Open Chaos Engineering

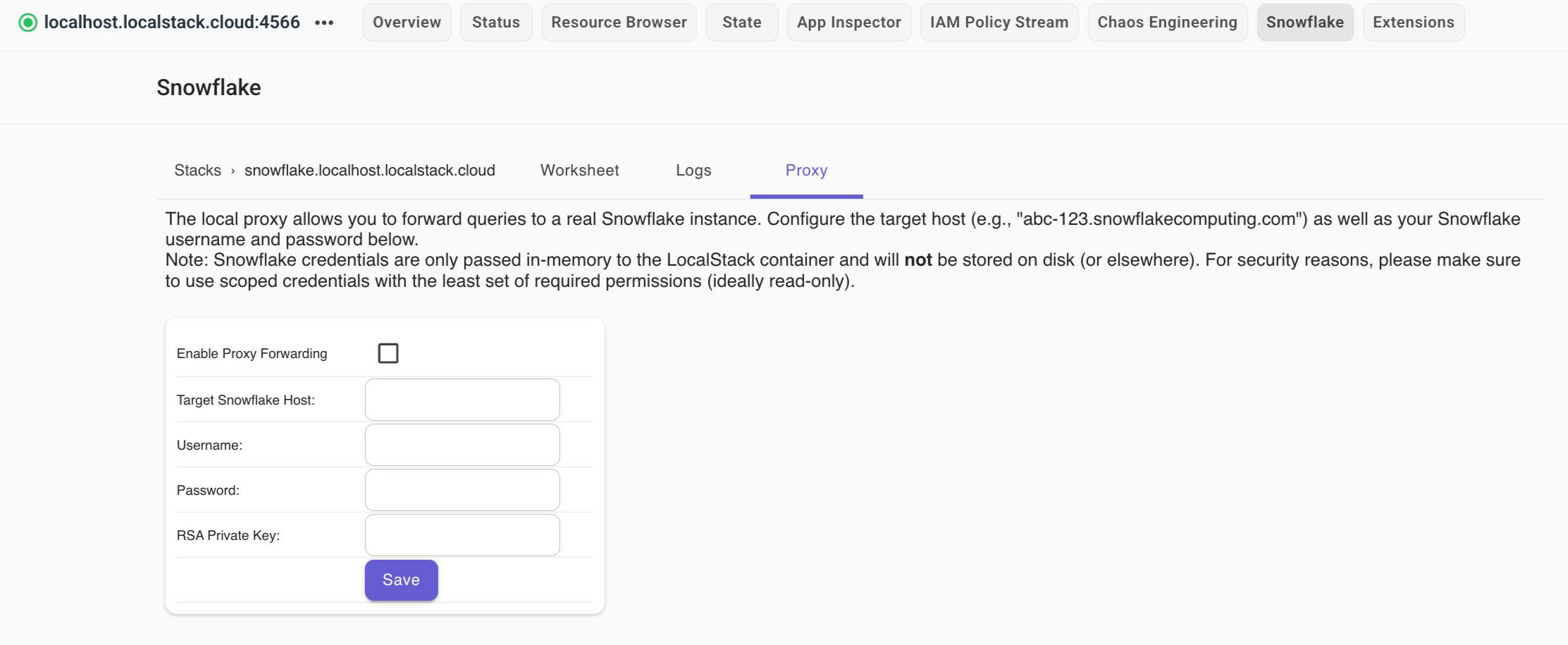click(1166, 22)
